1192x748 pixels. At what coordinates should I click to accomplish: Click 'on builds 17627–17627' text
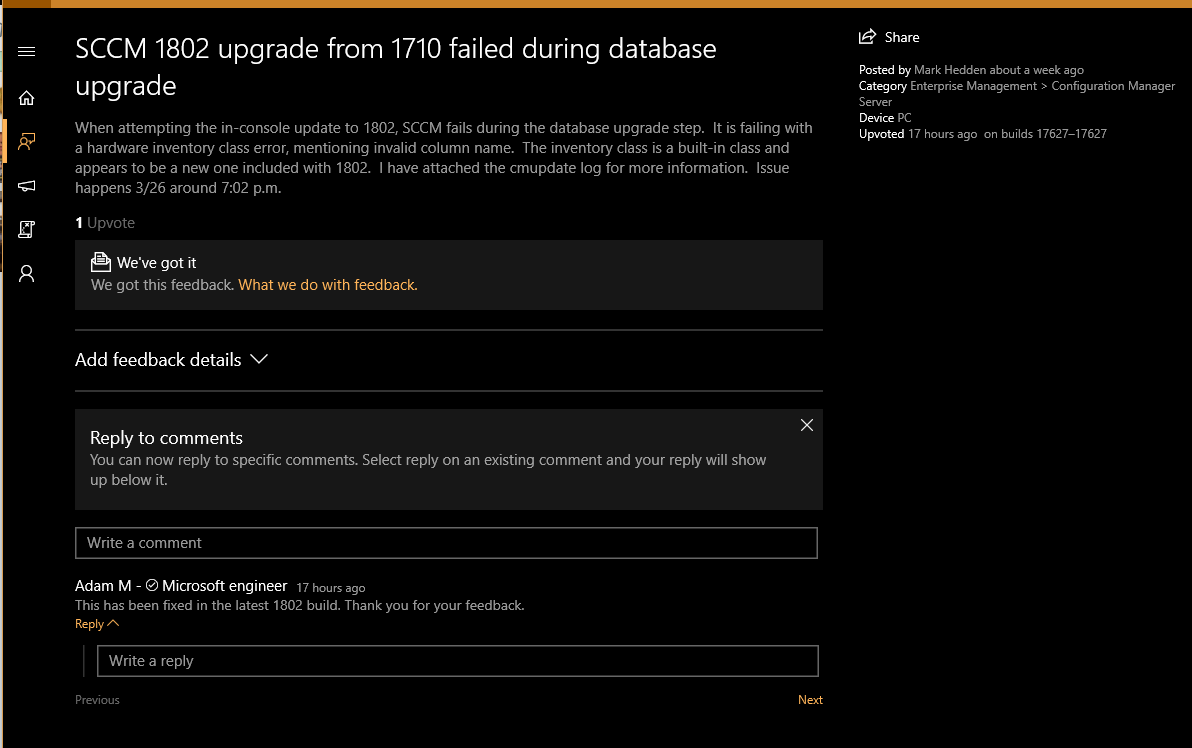click(1045, 134)
